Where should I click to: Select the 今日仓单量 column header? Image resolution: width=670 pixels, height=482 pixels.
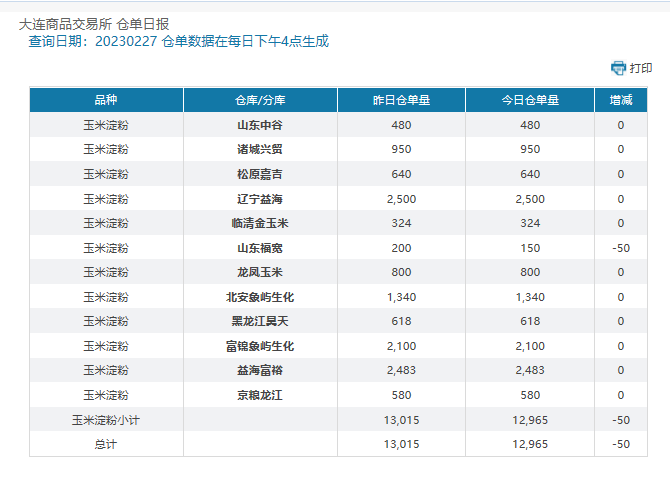pos(529,101)
